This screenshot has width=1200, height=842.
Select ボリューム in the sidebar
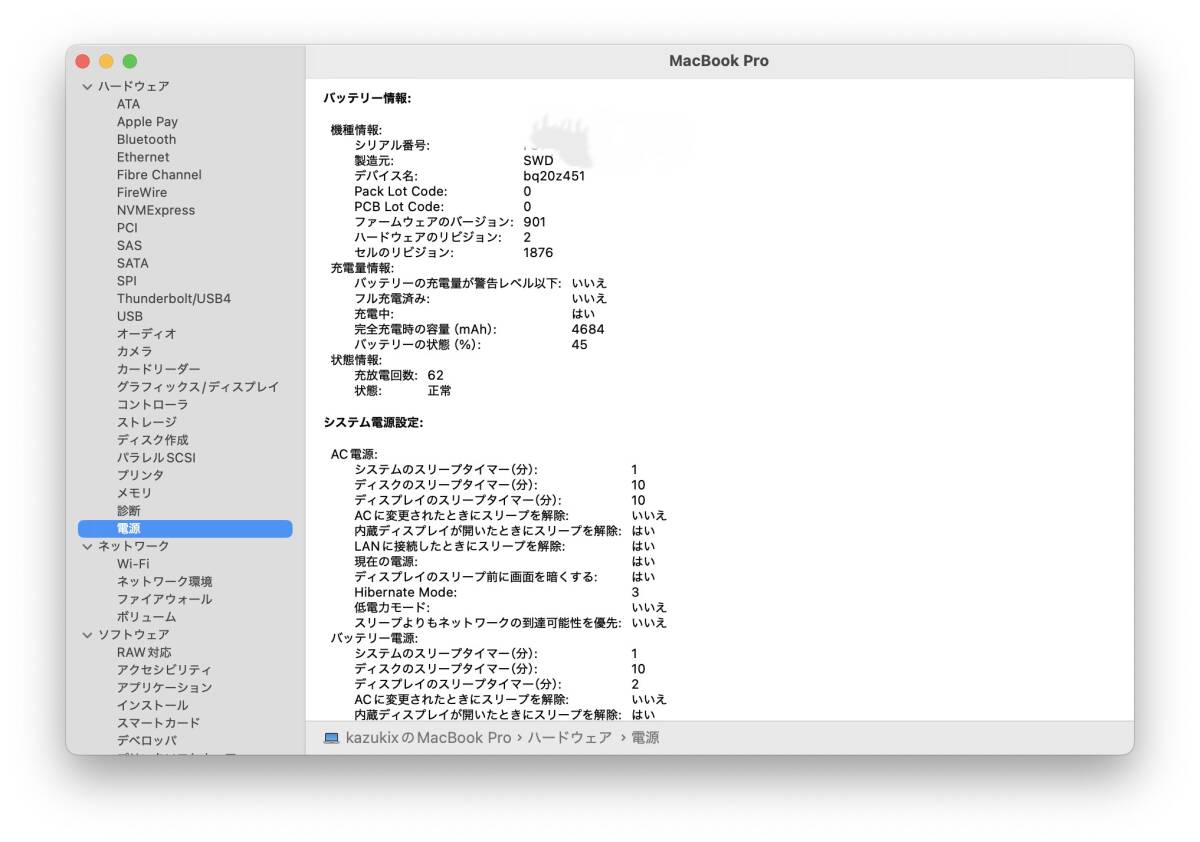tap(146, 617)
